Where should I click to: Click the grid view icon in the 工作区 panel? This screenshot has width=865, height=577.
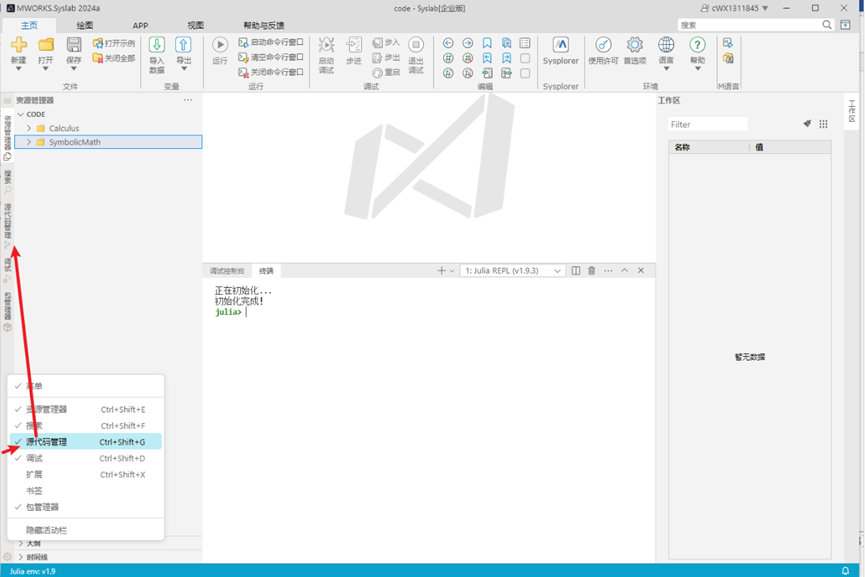[823, 124]
